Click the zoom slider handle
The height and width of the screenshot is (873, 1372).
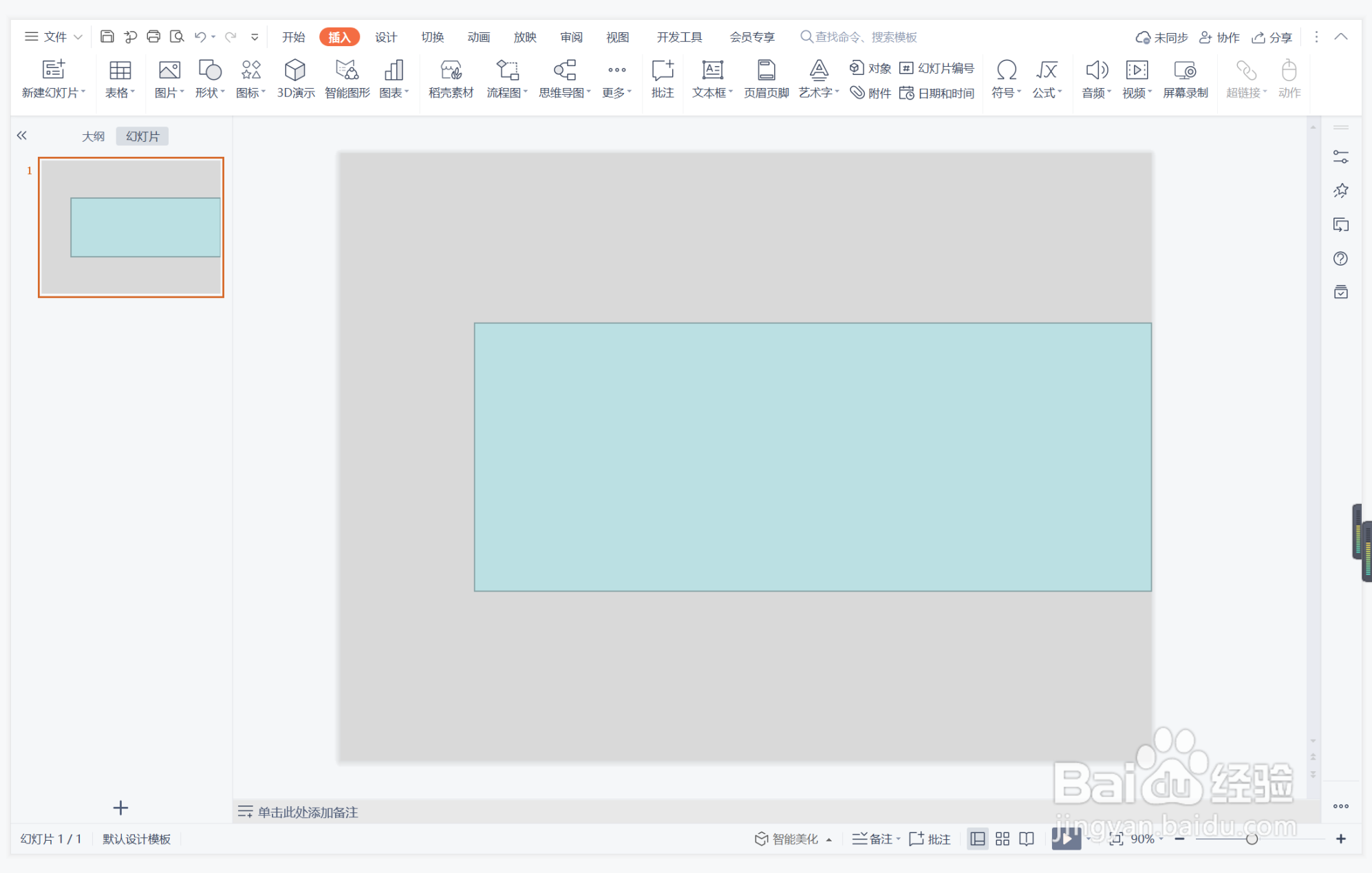(x=1252, y=839)
